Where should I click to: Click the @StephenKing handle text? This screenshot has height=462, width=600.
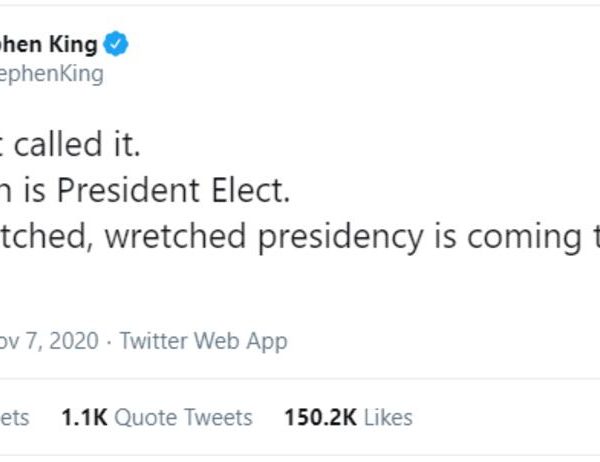51,74
